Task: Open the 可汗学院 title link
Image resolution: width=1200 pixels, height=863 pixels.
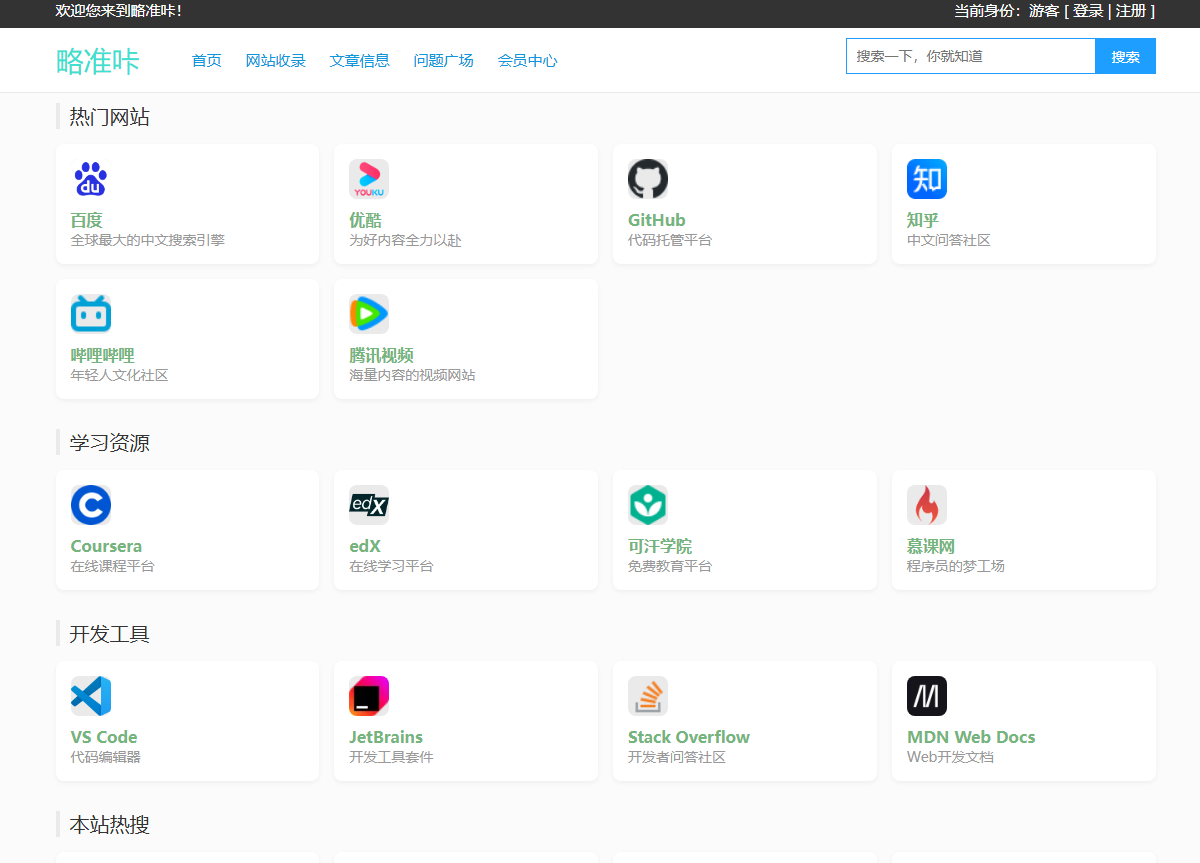Action: click(x=660, y=546)
